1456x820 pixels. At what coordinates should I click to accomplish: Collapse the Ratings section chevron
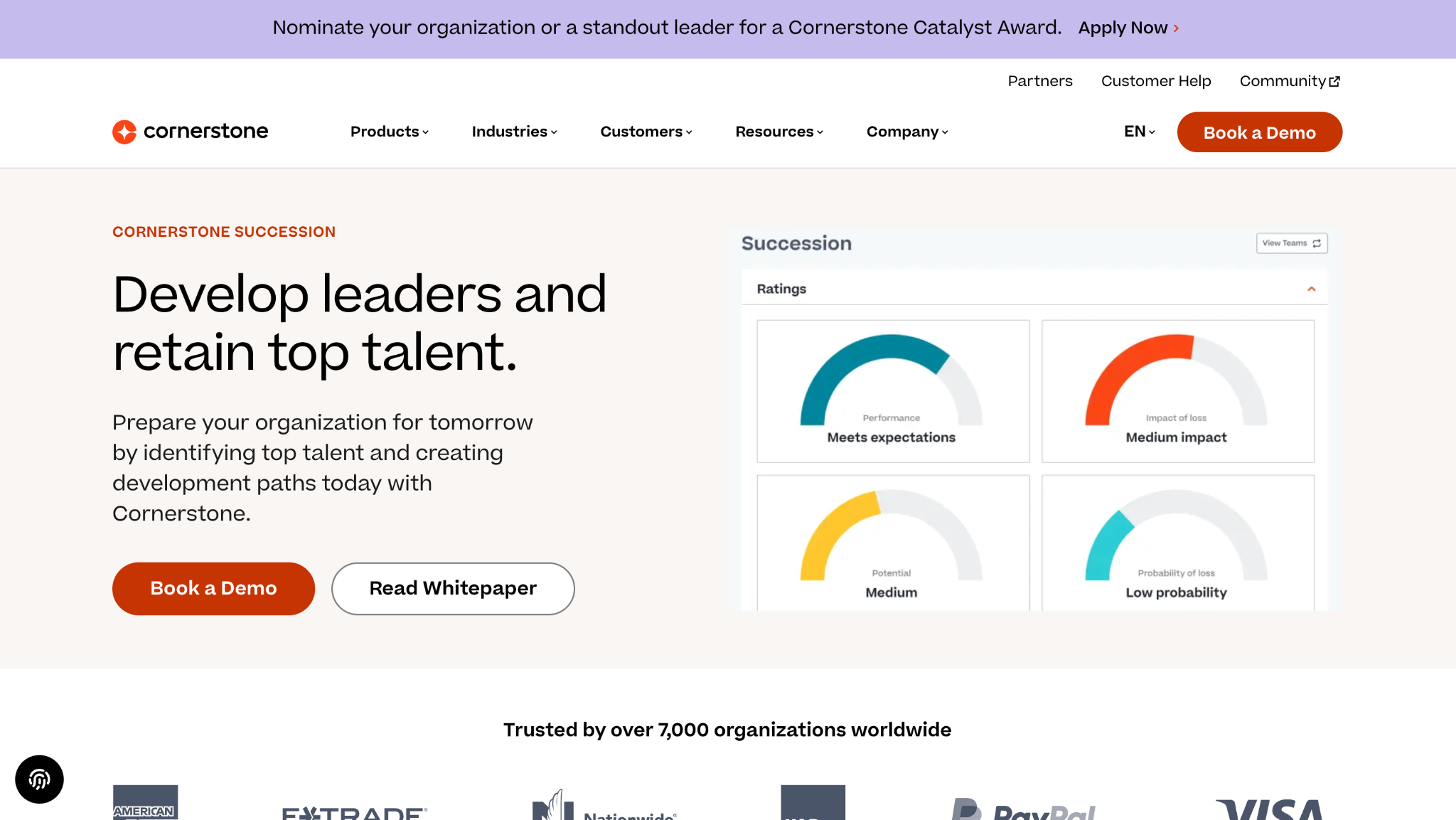pyautogui.click(x=1312, y=289)
